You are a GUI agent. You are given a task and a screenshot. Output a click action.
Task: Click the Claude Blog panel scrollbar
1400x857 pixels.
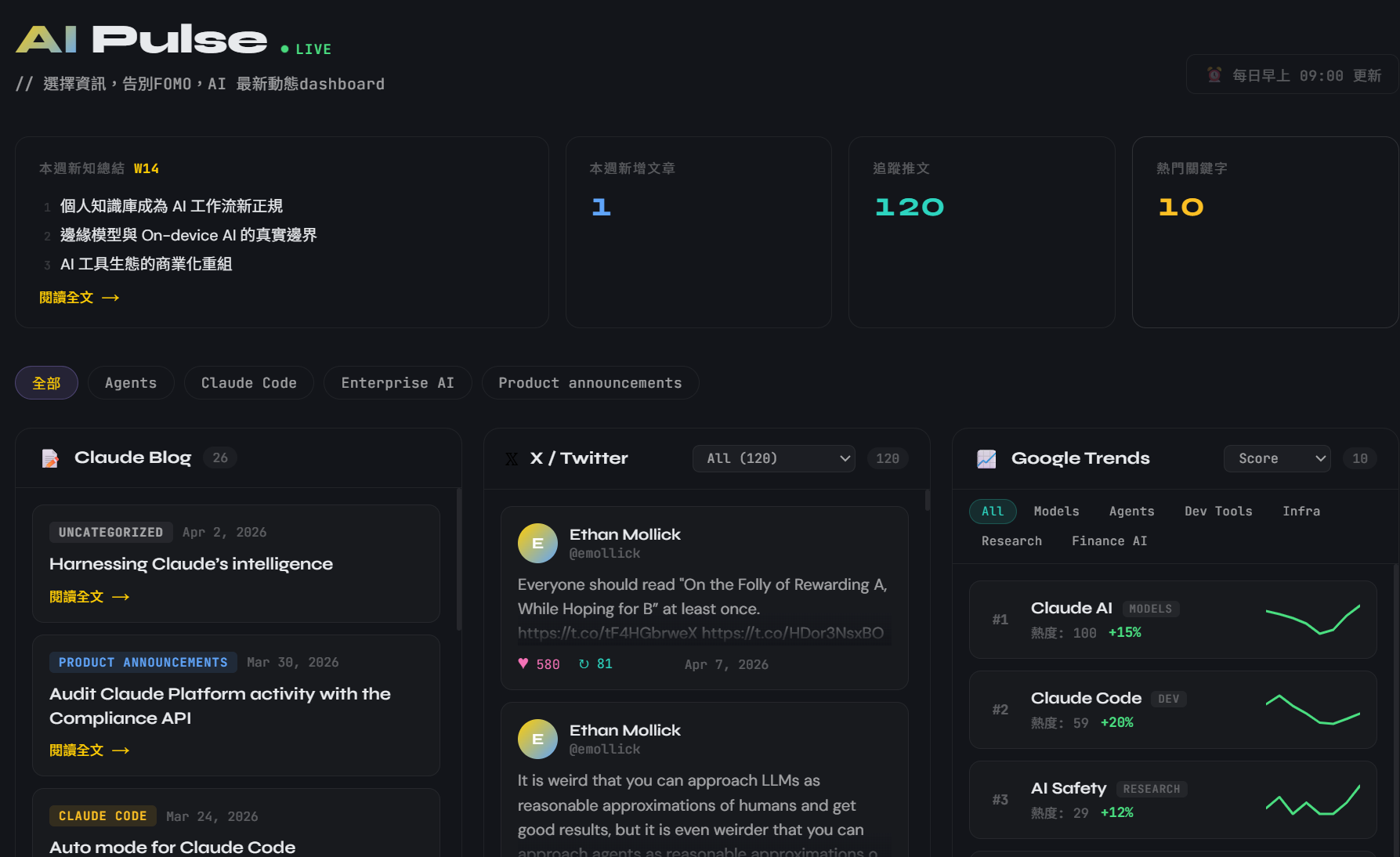[x=459, y=560]
